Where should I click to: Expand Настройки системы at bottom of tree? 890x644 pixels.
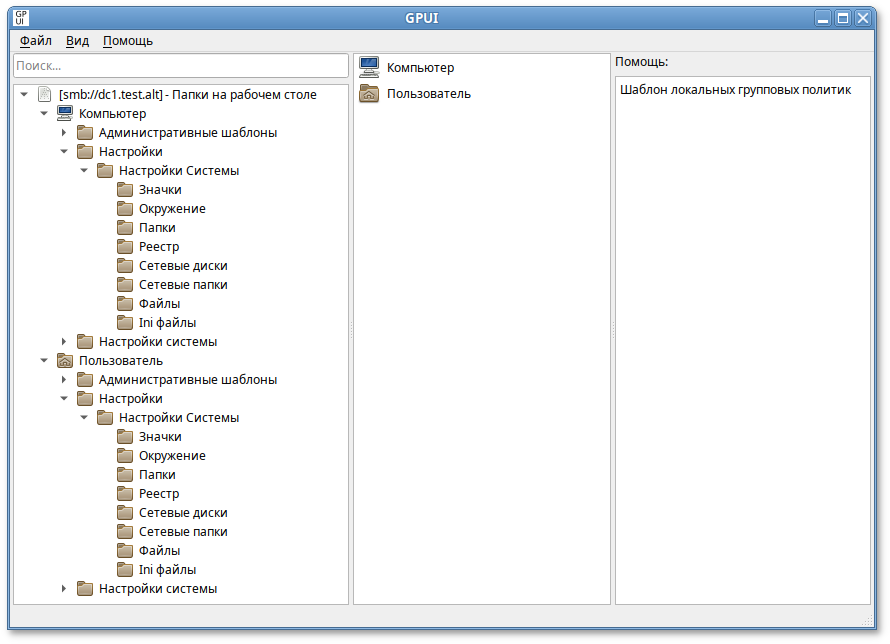[x=64, y=589]
